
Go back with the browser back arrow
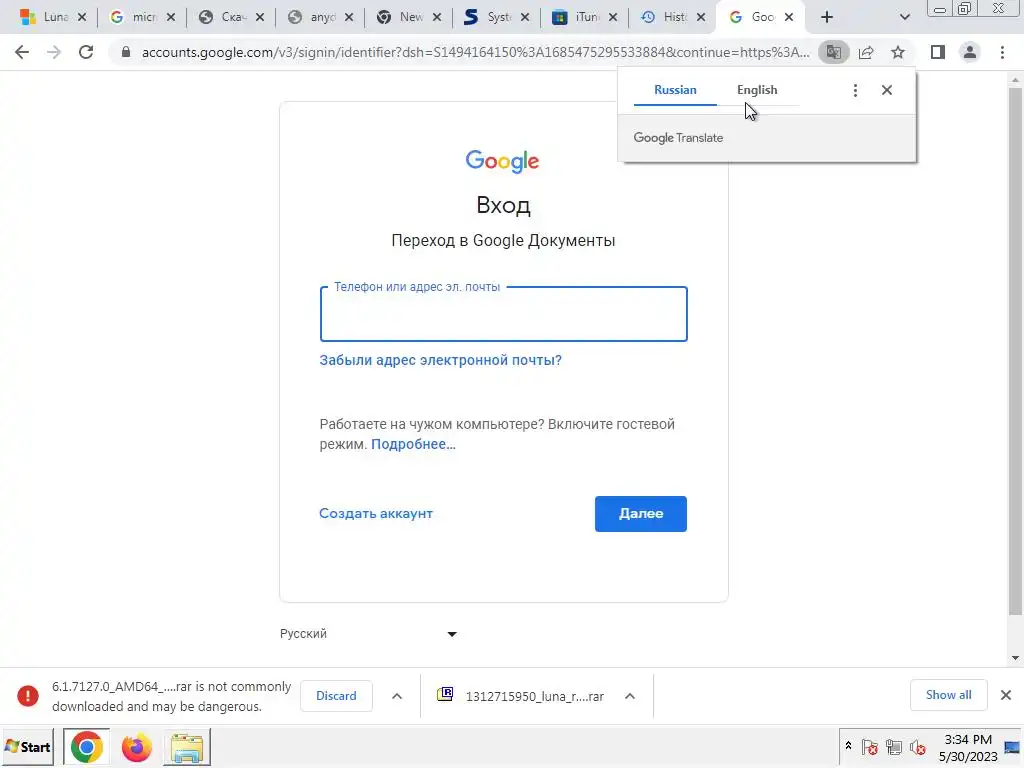[22, 52]
